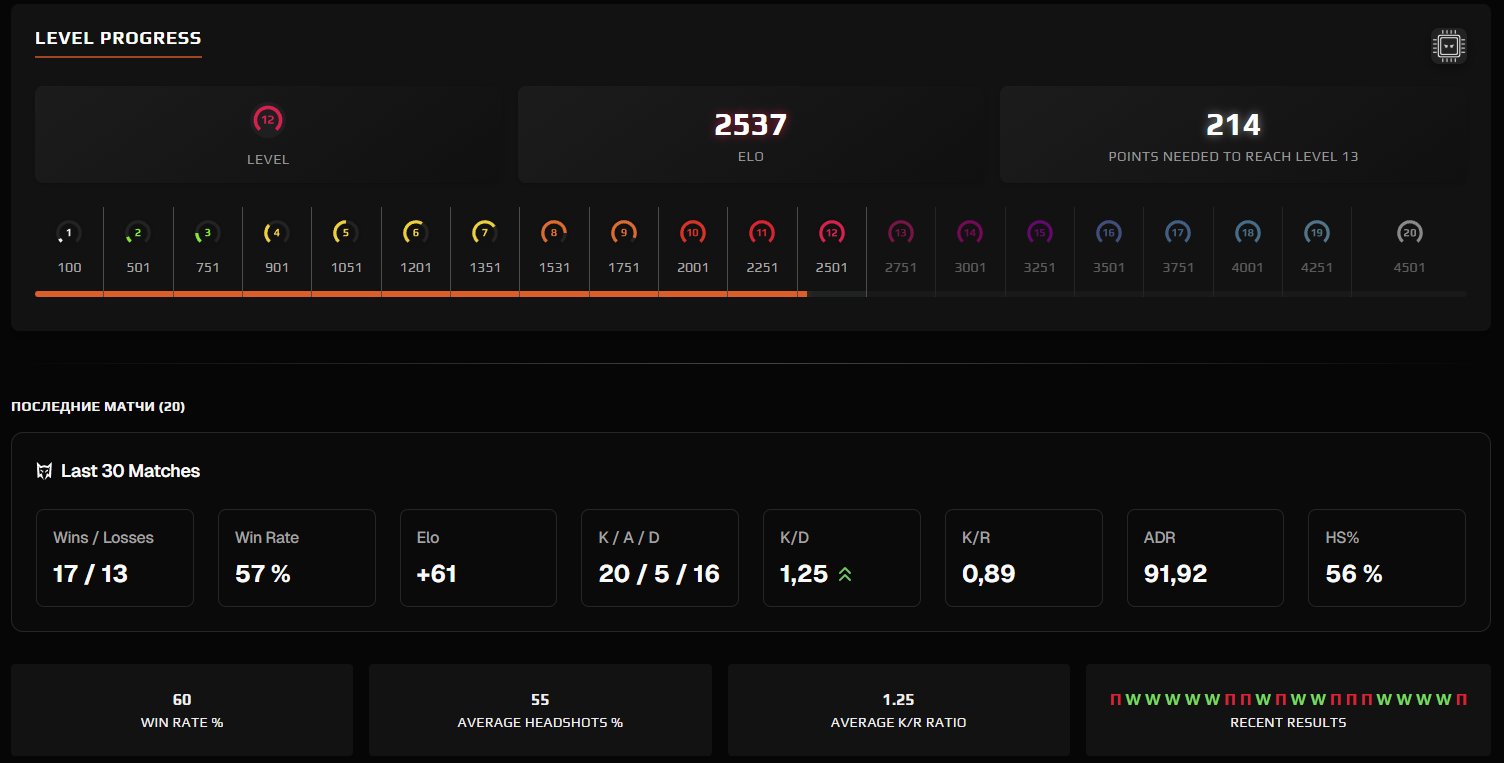Select the level 13 badge at 2751

(x=900, y=232)
